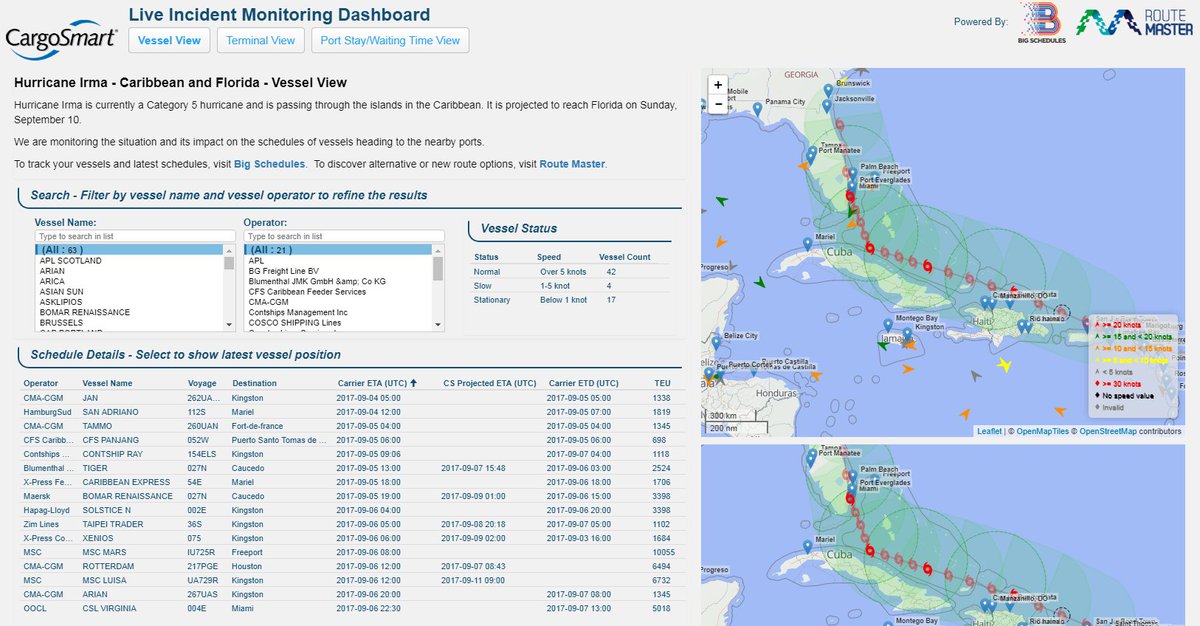Select the Brunswick port pin
Screen dimensions: 1200x626
828,92
